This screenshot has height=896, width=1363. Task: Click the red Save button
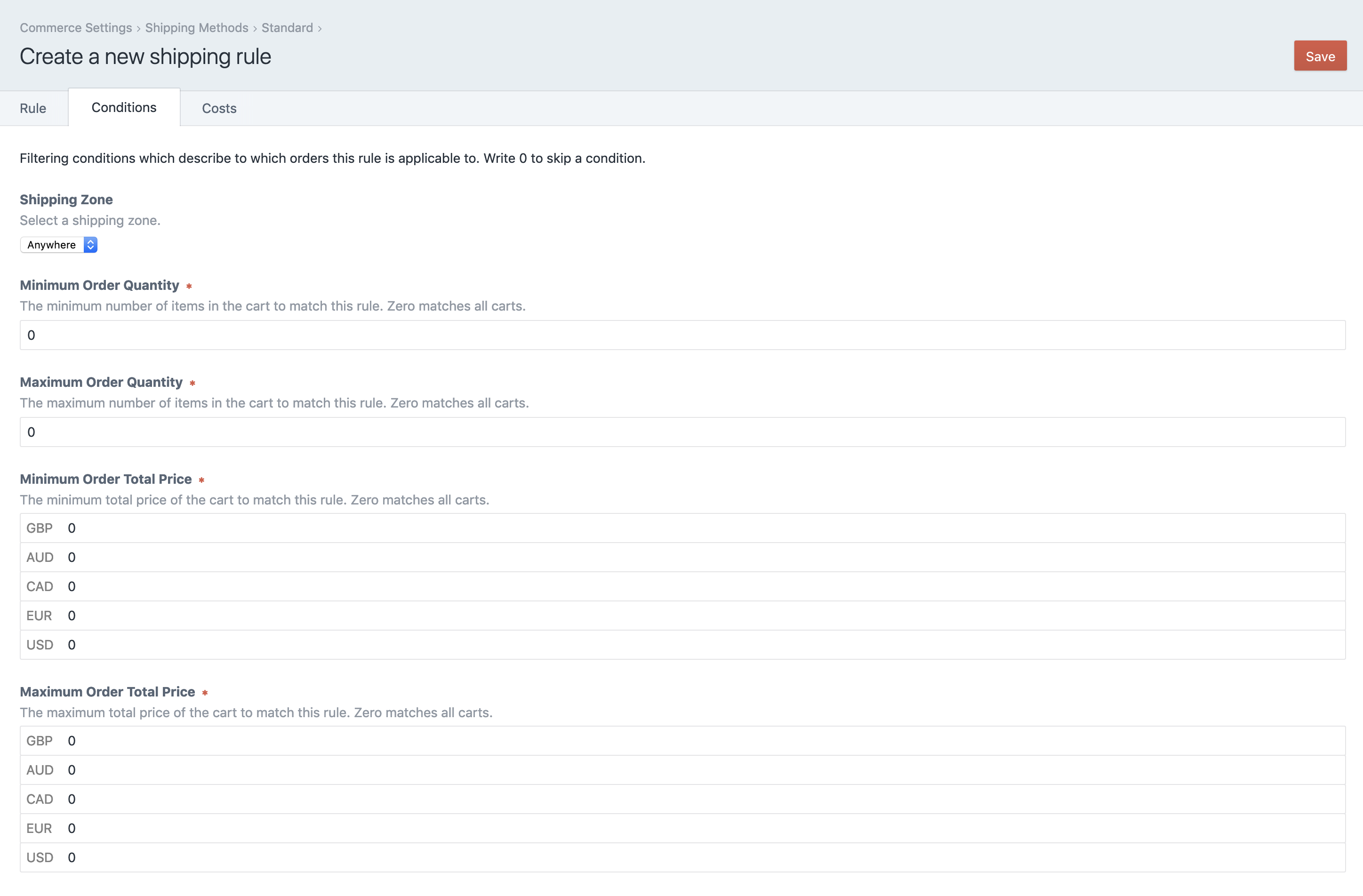click(1320, 56)
